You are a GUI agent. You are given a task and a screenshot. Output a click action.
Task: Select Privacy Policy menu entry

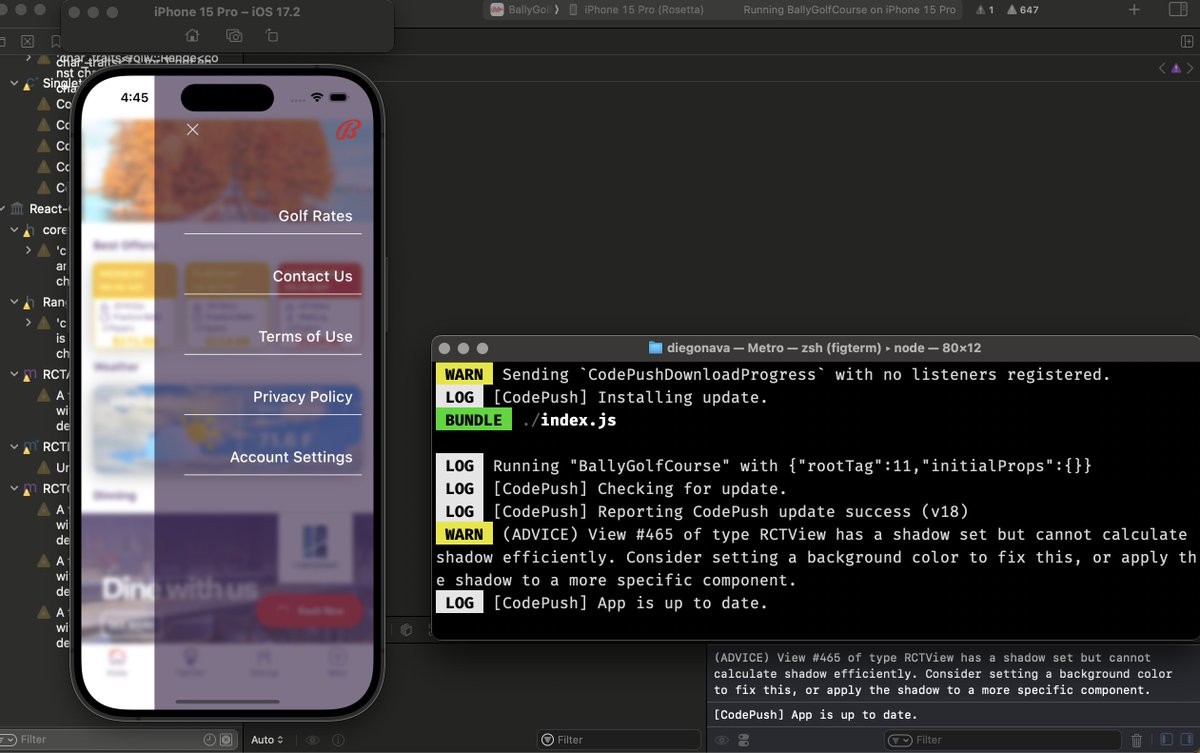point(302,397)
